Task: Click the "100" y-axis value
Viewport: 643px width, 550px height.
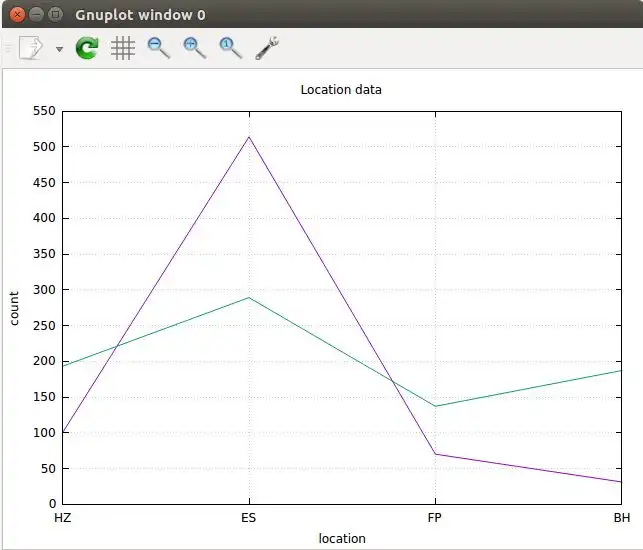Action: pos(44,432)
